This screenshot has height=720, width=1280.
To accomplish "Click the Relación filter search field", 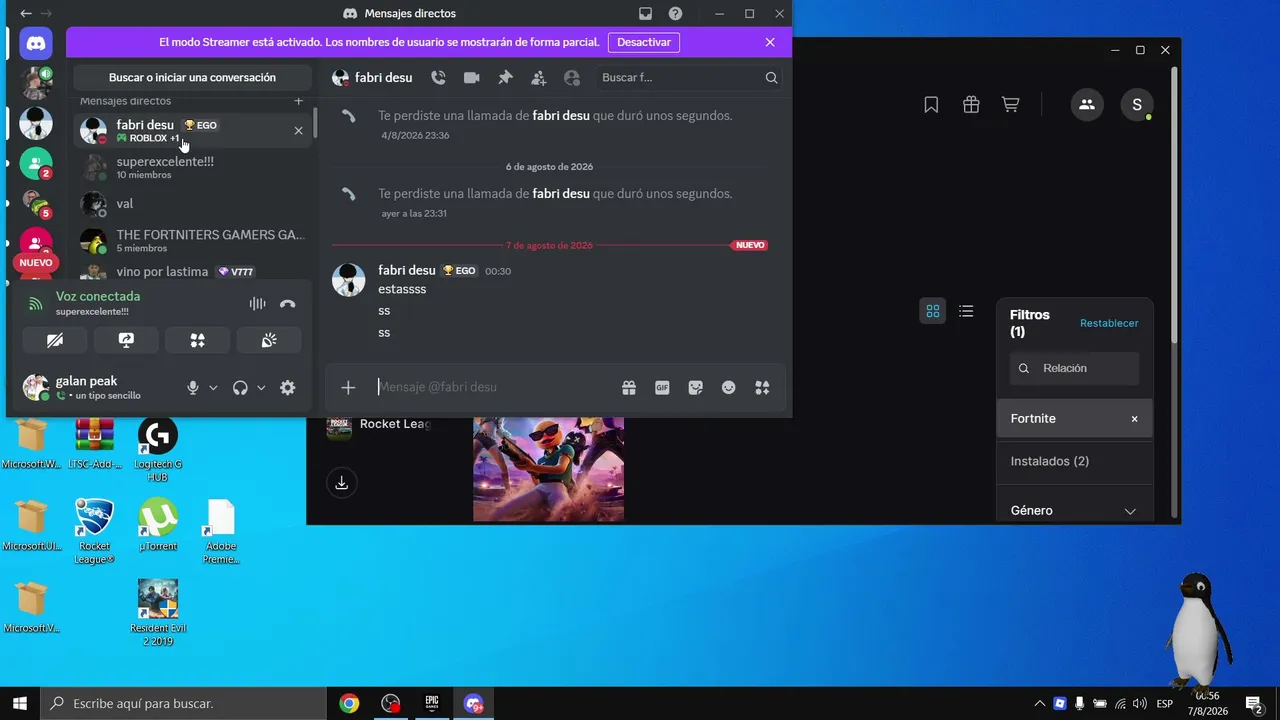I will (1075, 368).
